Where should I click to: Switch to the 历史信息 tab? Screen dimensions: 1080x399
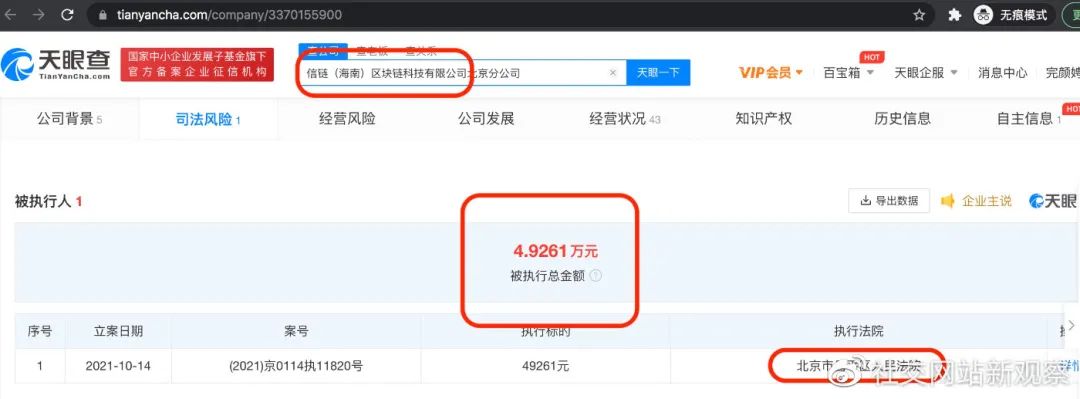[x=902, y=119]
